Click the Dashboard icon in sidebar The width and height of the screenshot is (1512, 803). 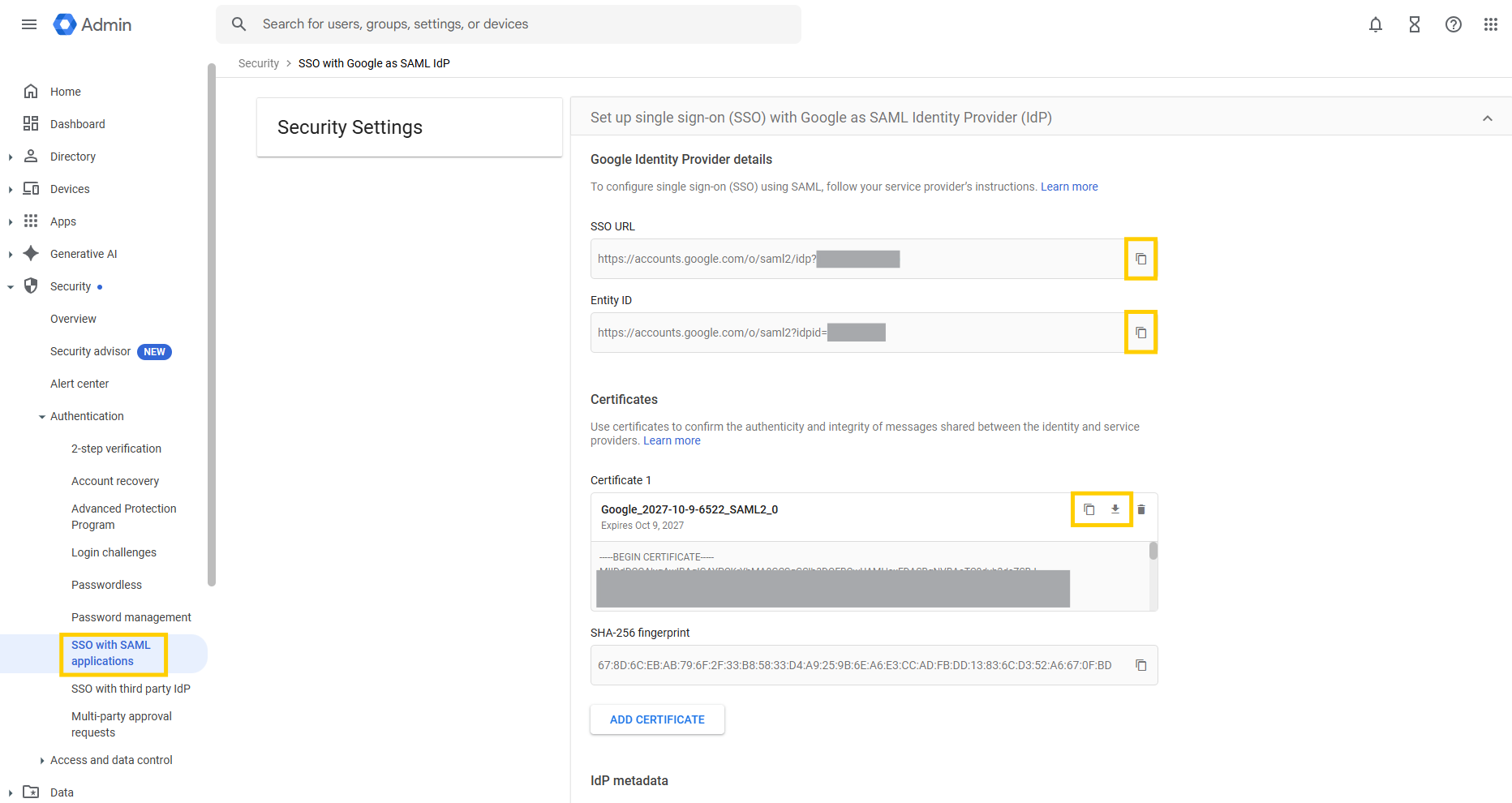coord(31,123)
